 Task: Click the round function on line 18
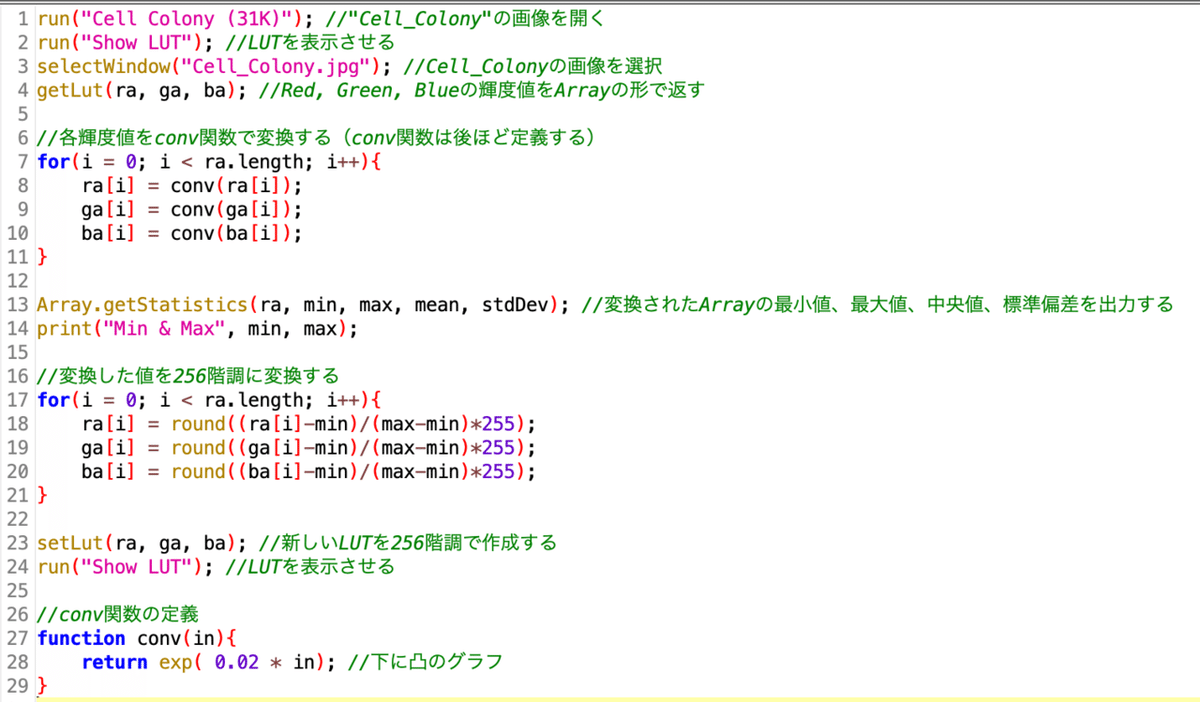pos(199,423)
